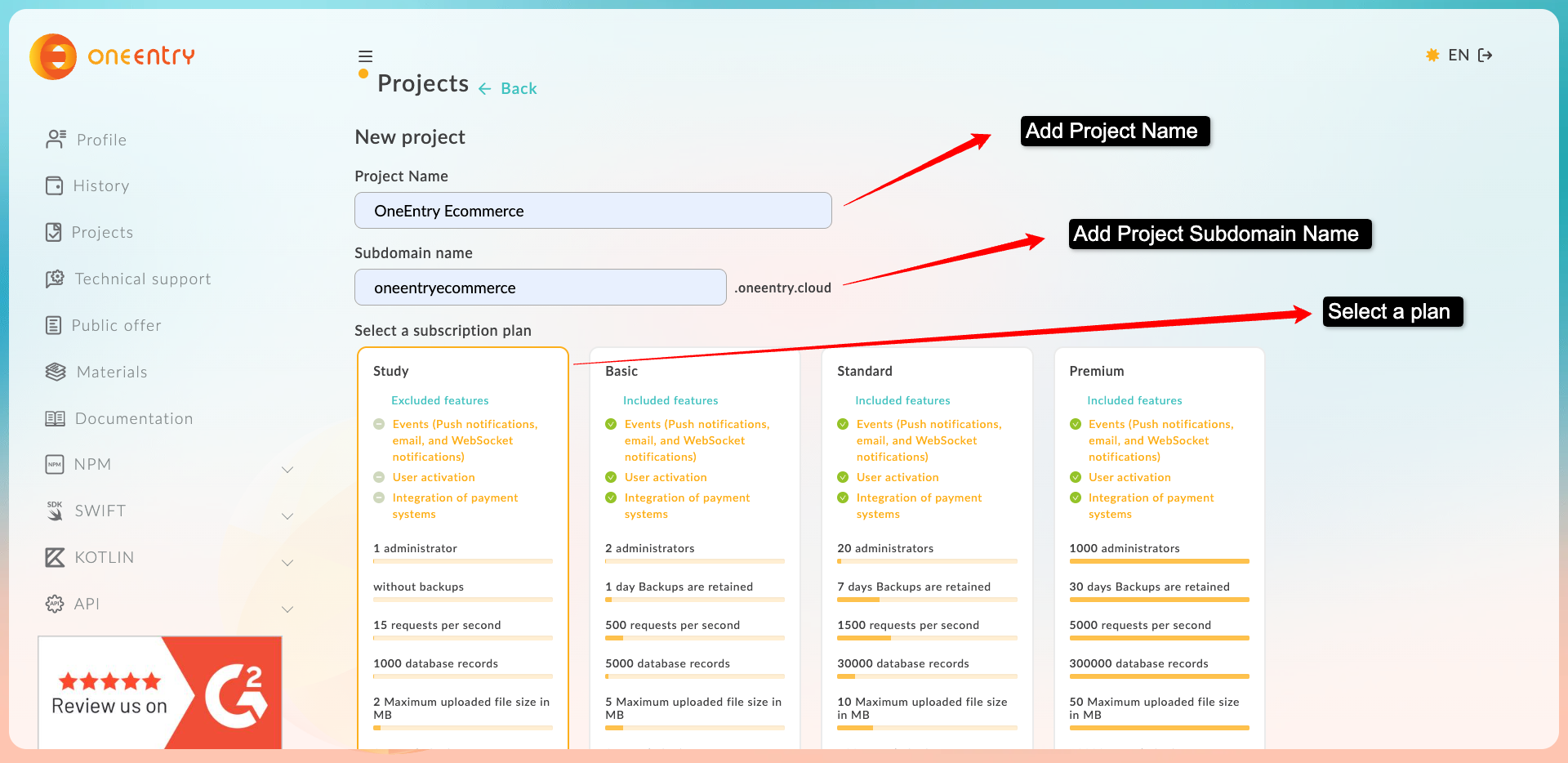Click the Subdomain name input field
The width and height of the screenshot is (1568, 763).
click(x=541, y=288)
